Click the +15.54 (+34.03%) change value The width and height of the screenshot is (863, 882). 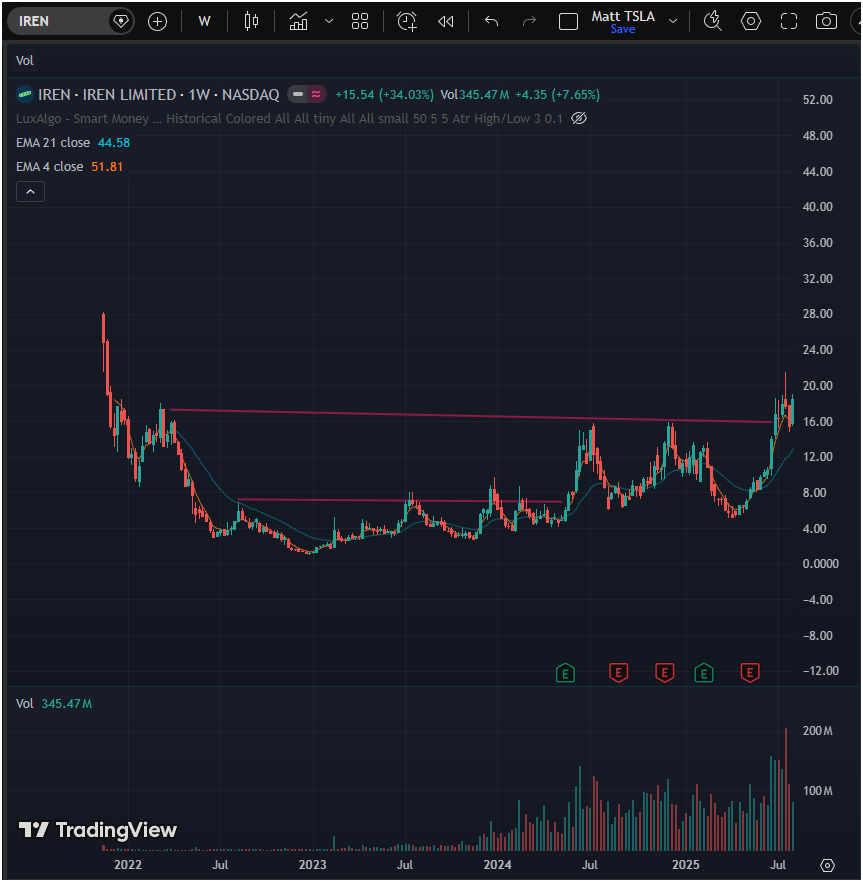click(384, 94)
